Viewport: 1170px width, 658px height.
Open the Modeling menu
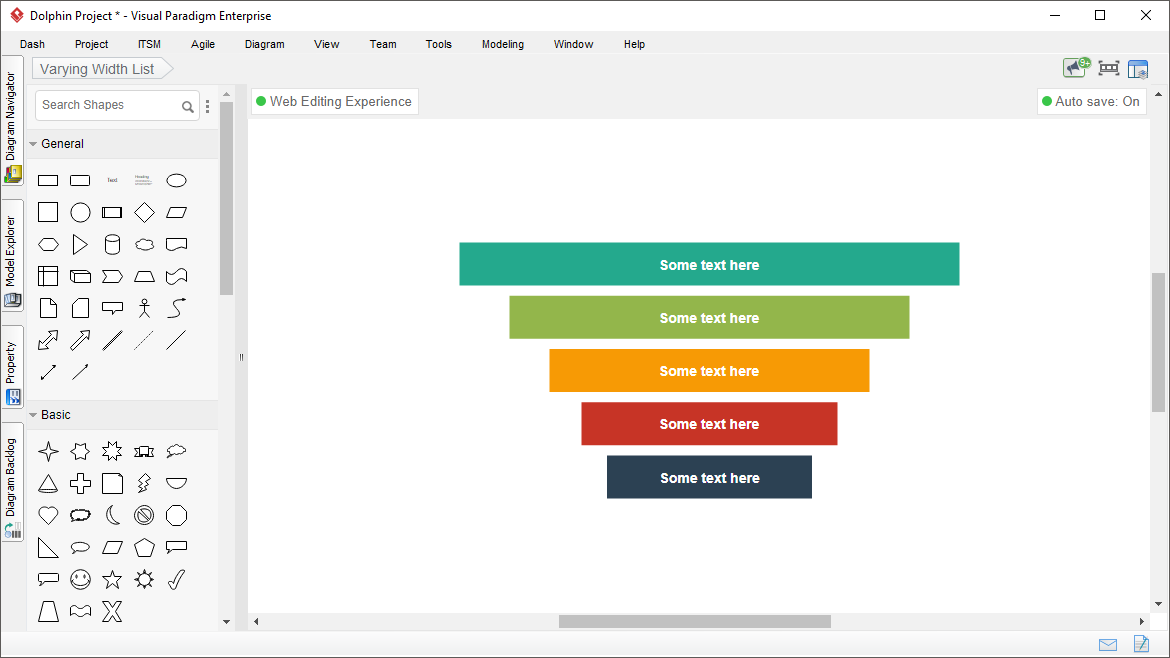point(503,44)
